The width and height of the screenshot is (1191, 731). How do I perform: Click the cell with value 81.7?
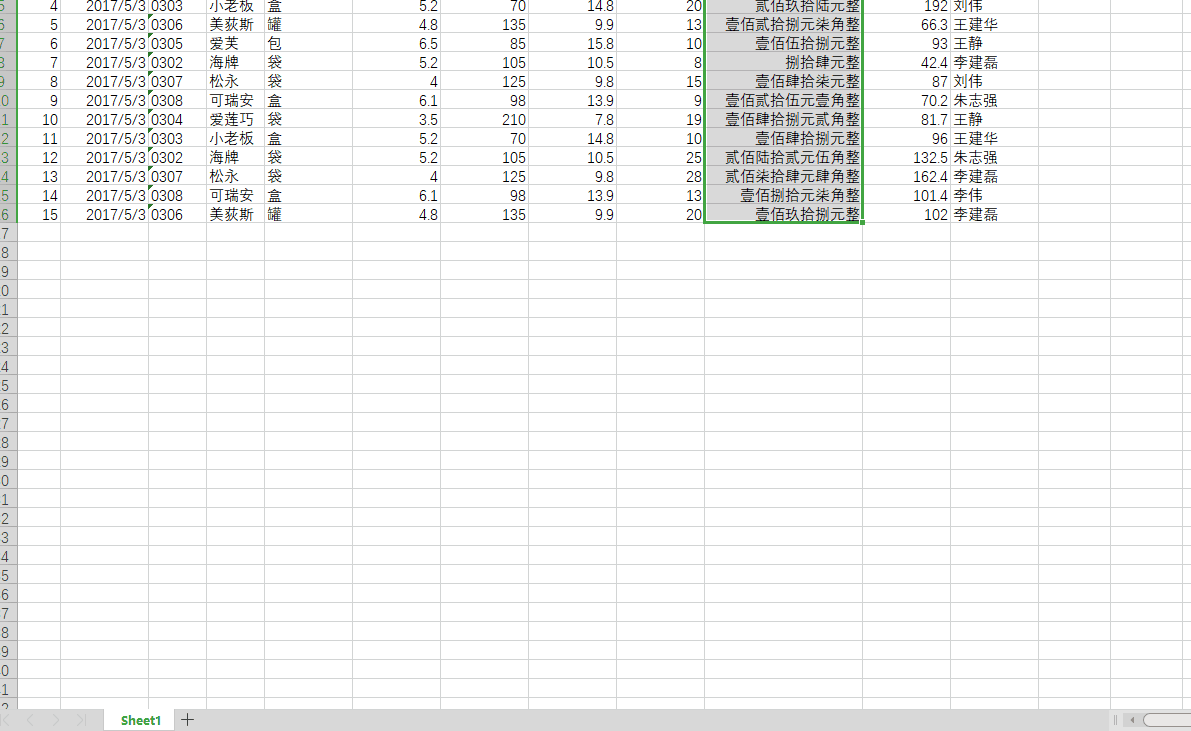[906, 119]
